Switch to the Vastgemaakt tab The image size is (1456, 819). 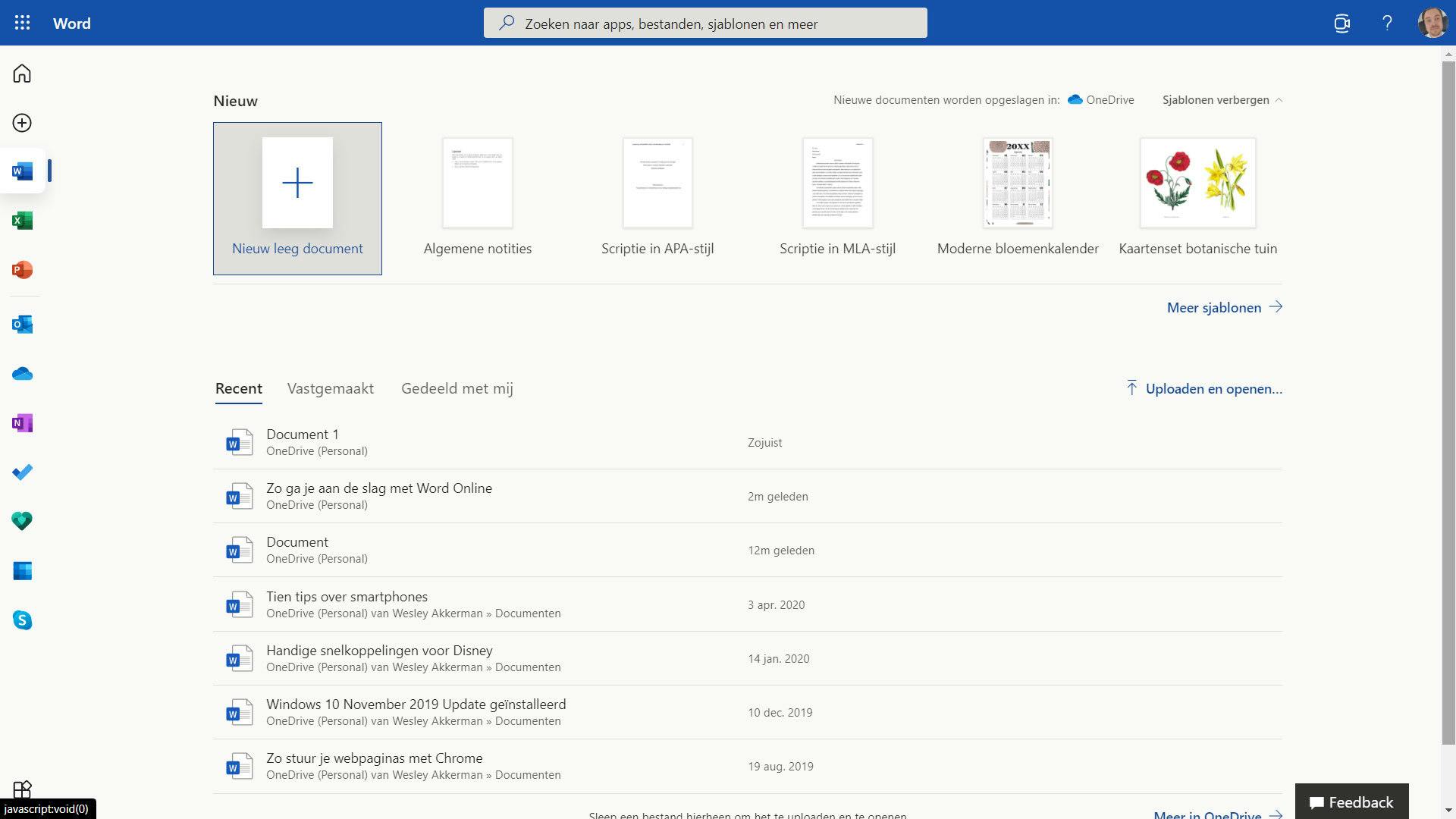pos(330,388)
